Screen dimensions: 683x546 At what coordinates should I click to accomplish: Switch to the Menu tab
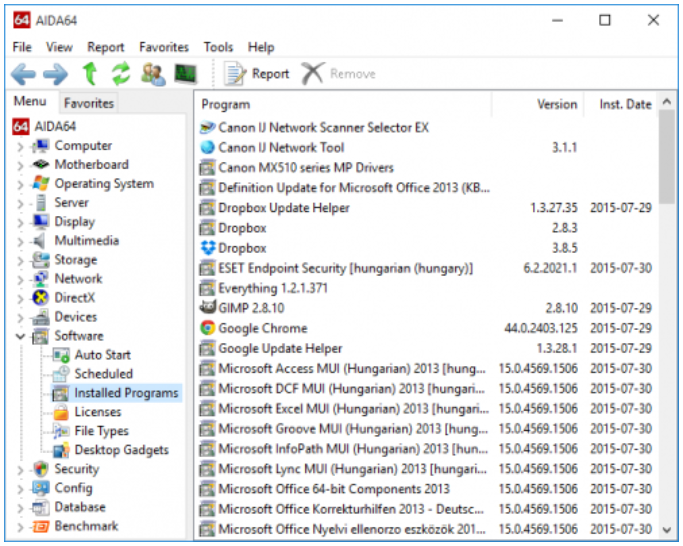[x=30, y=101]
